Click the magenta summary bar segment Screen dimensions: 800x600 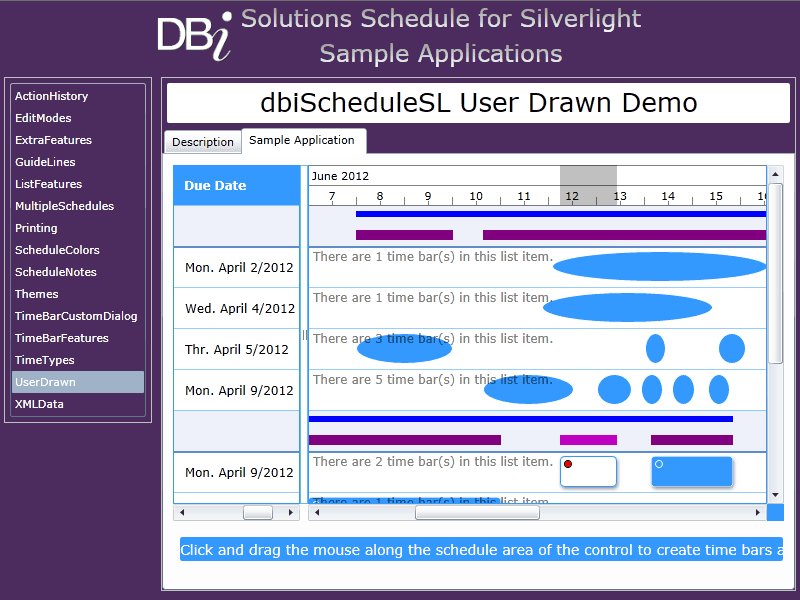pos(588,440)
